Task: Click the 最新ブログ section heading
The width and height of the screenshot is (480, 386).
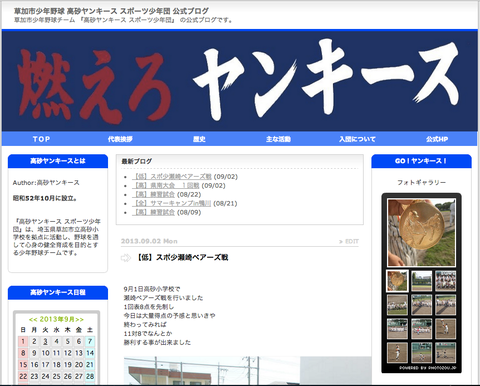Action: pyautogui.click(x=137, y=162)
